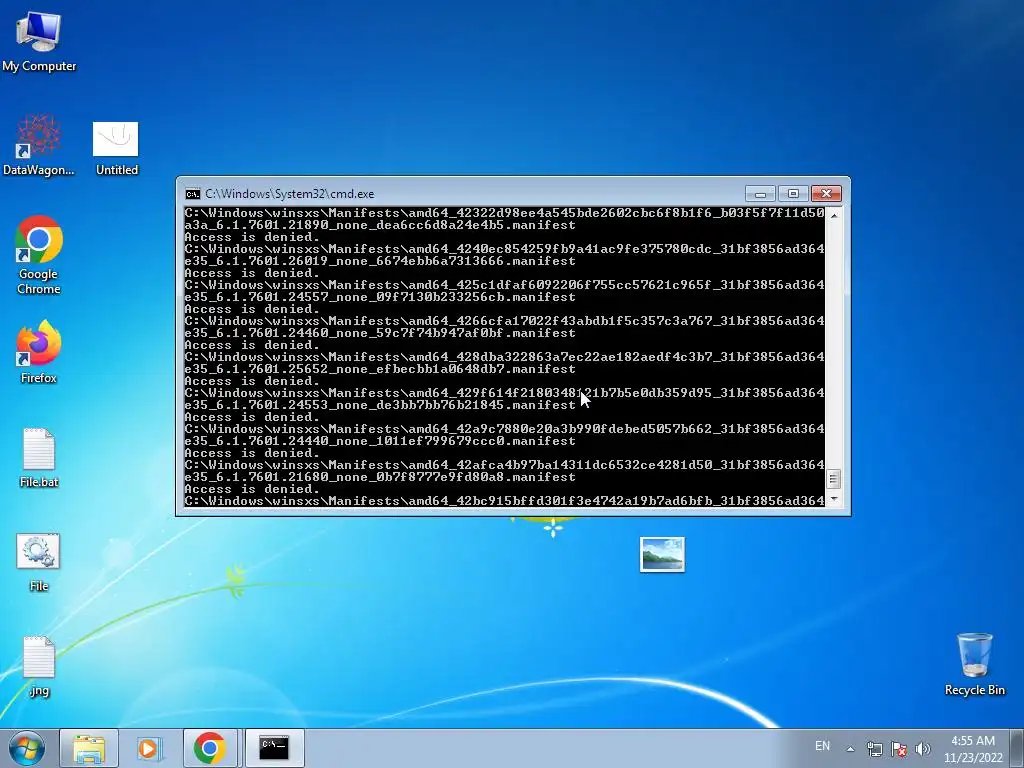This screenshot has height=768, width=1024.
Task: Select the landscape picture thumbnail on desktop
Action: click(x=662, y=554)
